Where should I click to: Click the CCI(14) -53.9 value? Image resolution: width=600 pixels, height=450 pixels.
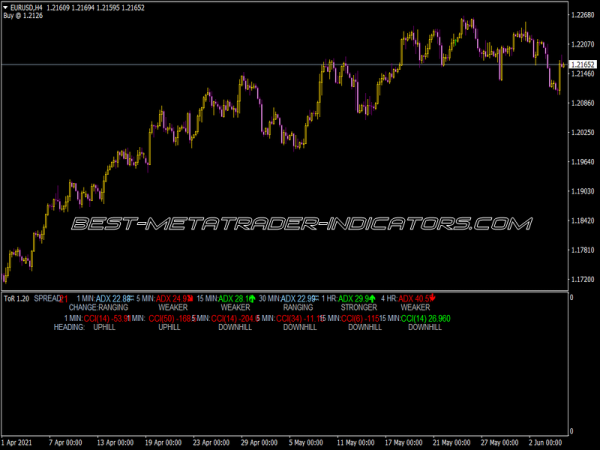[x=107, y=318]
